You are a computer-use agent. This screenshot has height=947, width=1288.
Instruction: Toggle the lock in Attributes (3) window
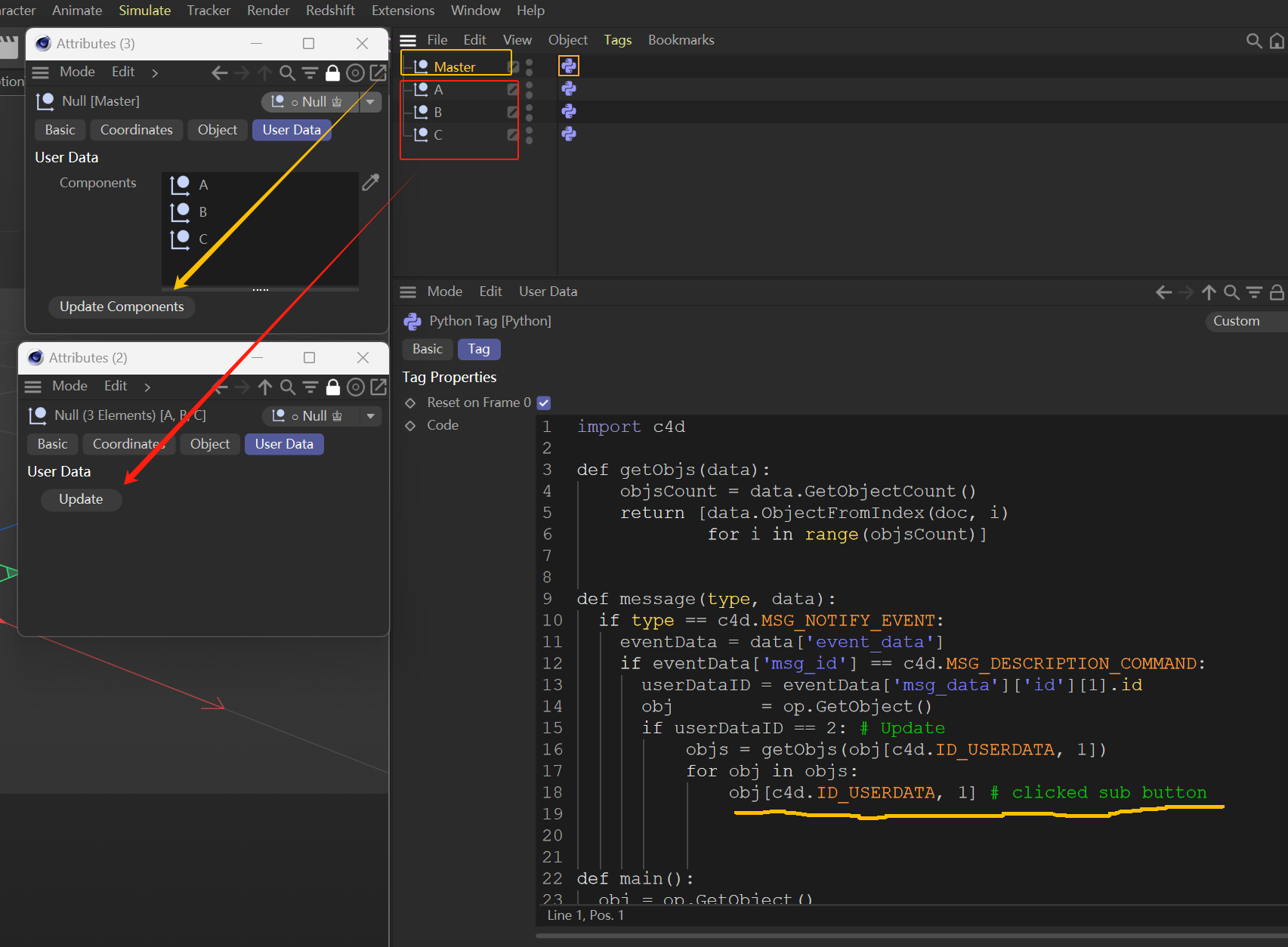click(x=332, y=73)
